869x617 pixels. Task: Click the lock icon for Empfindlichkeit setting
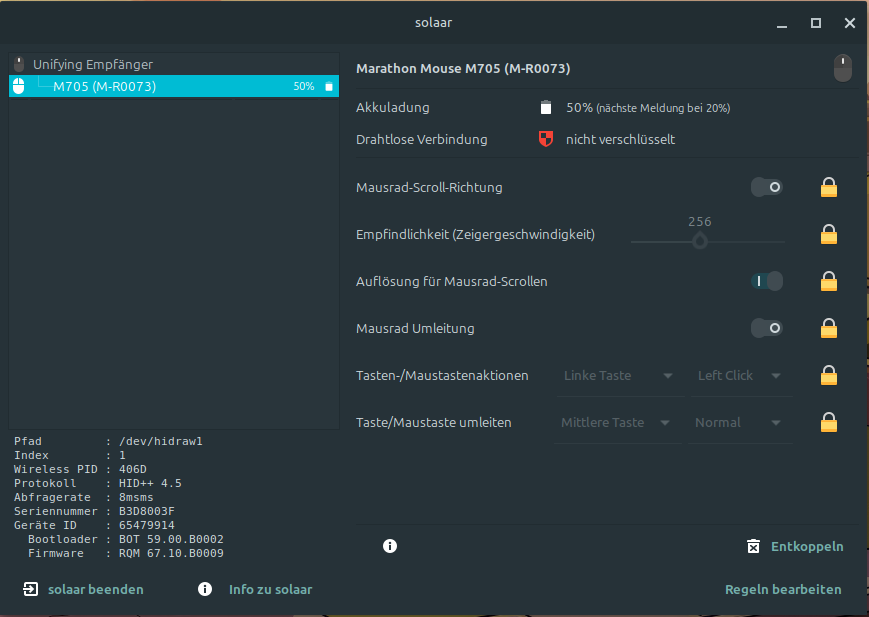(829, 234)
